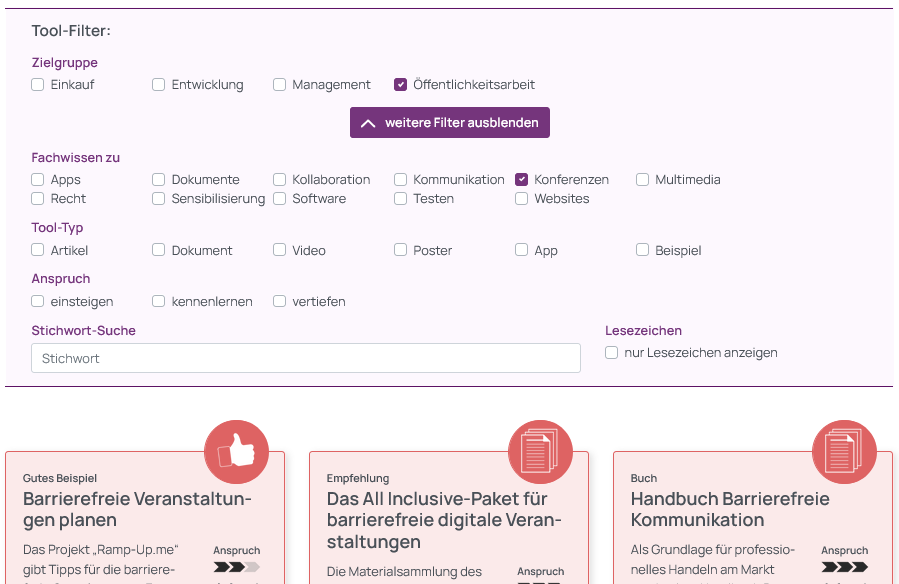Check the Management target group
The height and width of the screenshot is (584, 899).
(279, 85)
